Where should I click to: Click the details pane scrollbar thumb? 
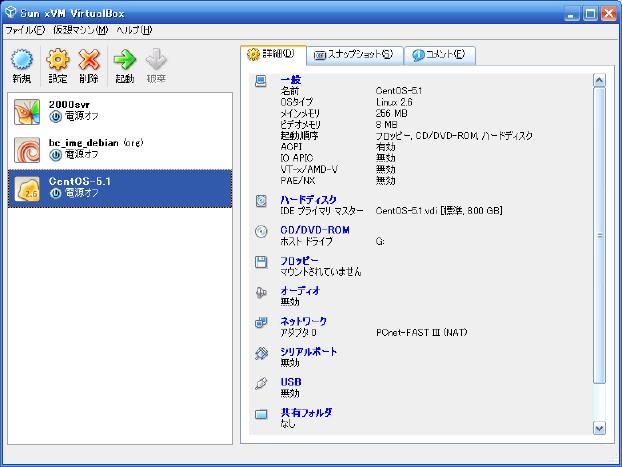(599, 235)
